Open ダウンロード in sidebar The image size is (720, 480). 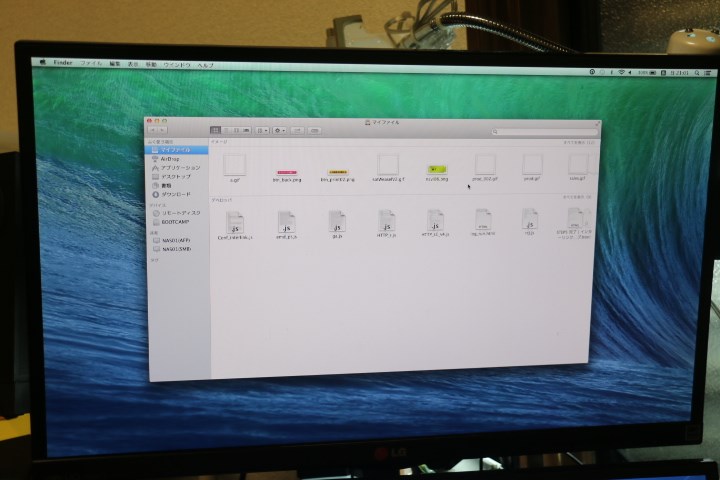(177, 194)
